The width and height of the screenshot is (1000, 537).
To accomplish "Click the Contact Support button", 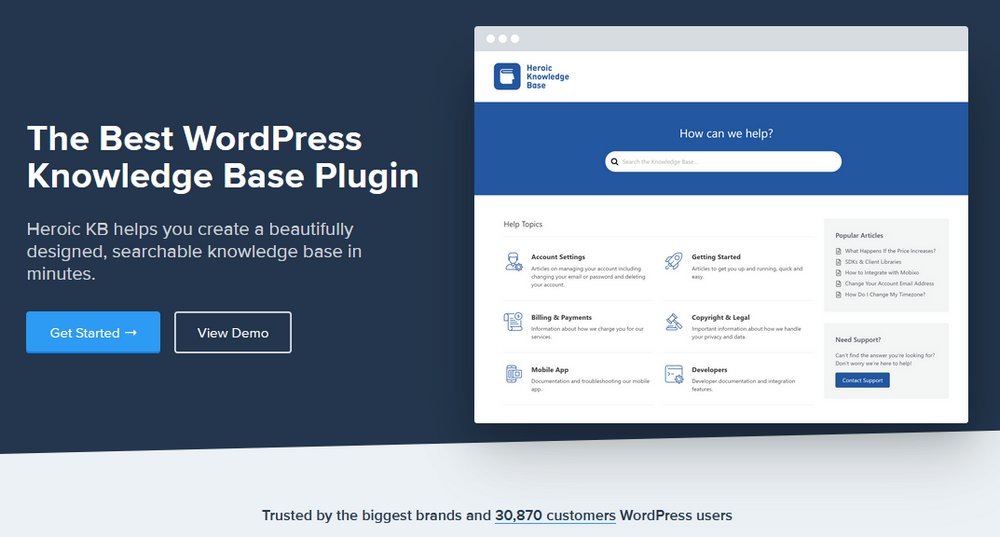I will tap(862, 380).
